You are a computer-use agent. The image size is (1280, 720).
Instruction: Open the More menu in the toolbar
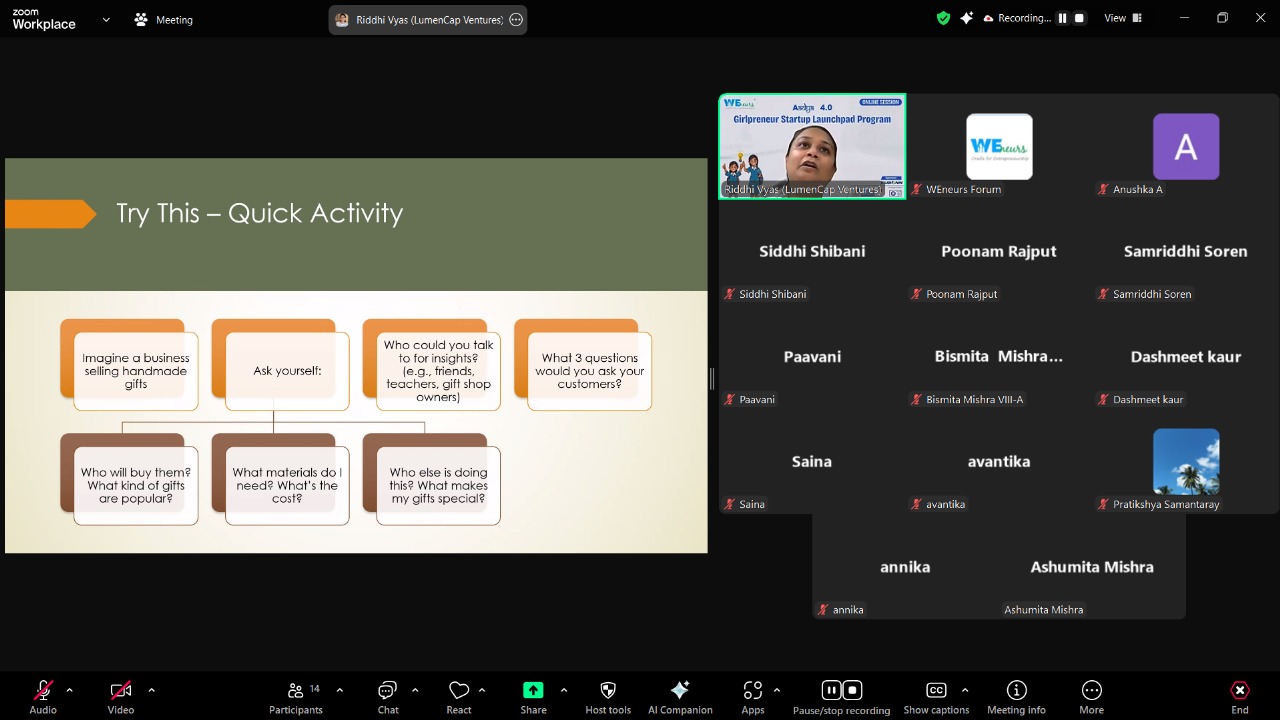point(1091,691)
